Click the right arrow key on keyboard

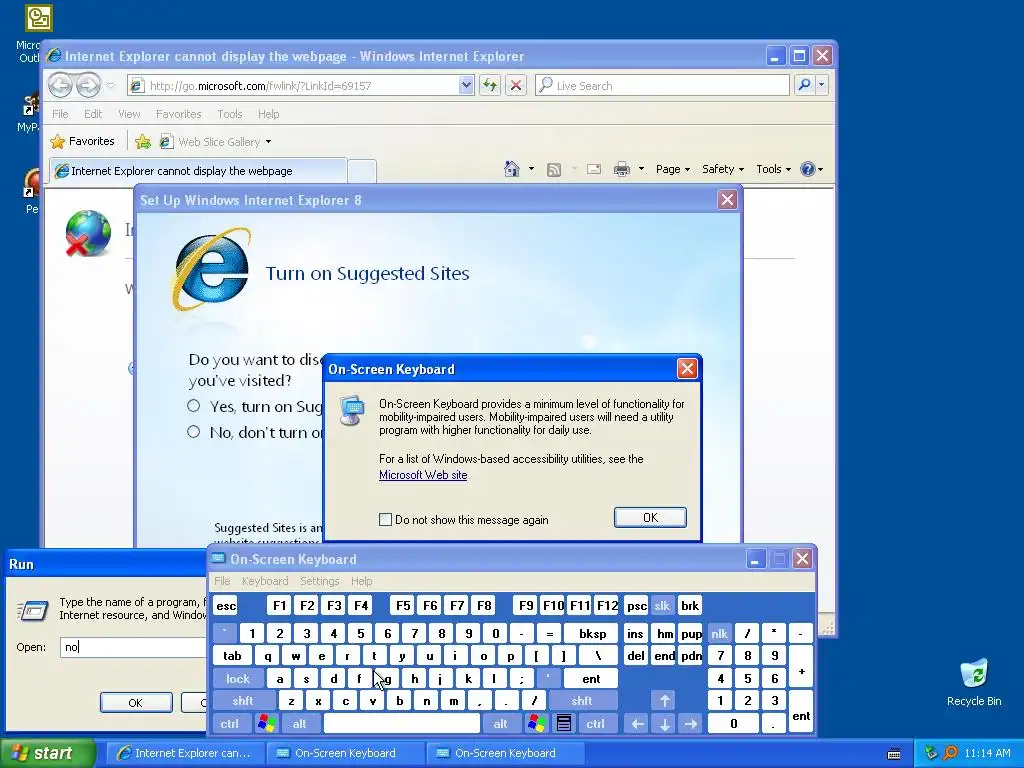click(x=691, y=724)
